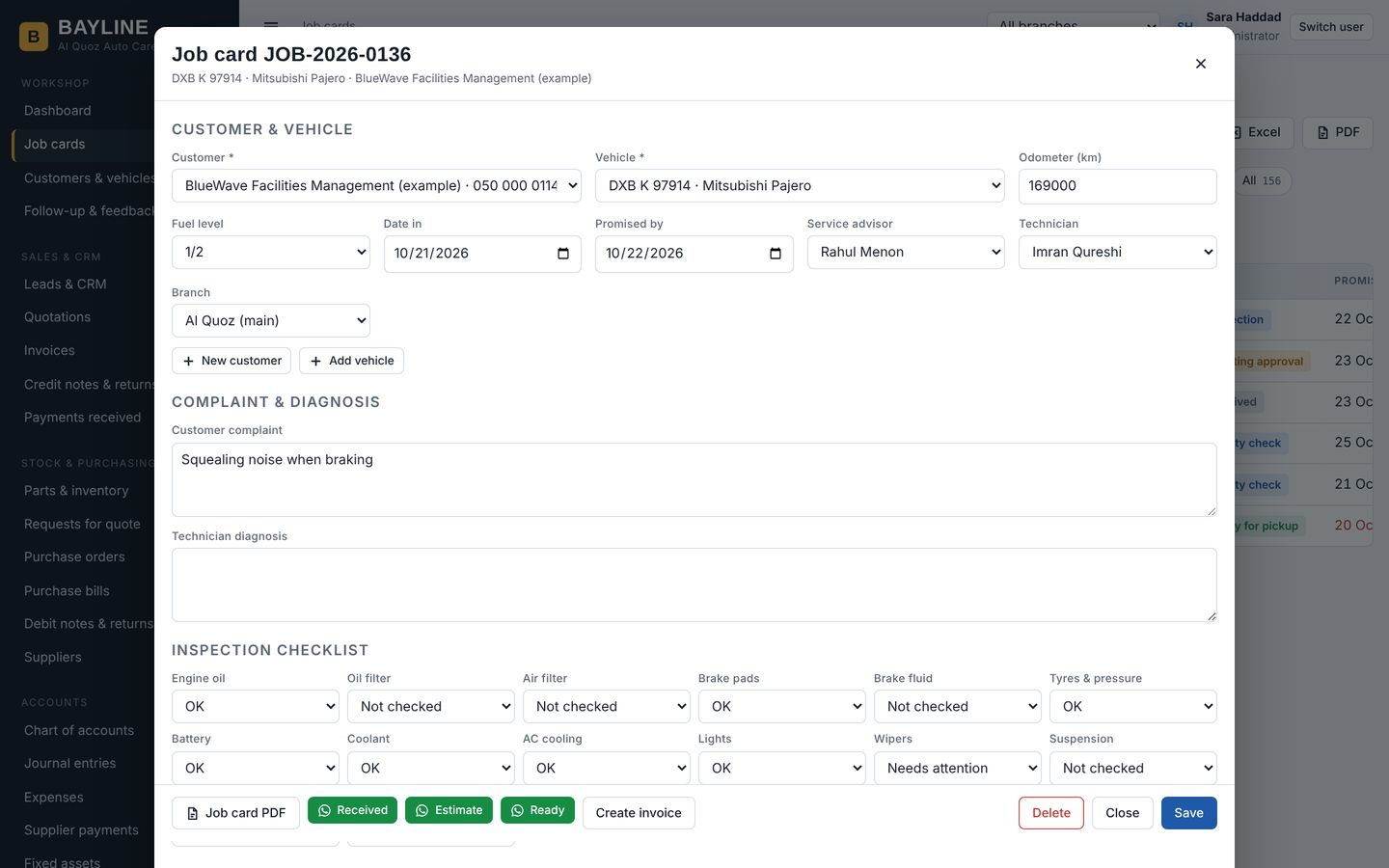Viewport: 1389px width, 868px height.
Task: Open the Branch dropdown
Action: tap(270, 321)
